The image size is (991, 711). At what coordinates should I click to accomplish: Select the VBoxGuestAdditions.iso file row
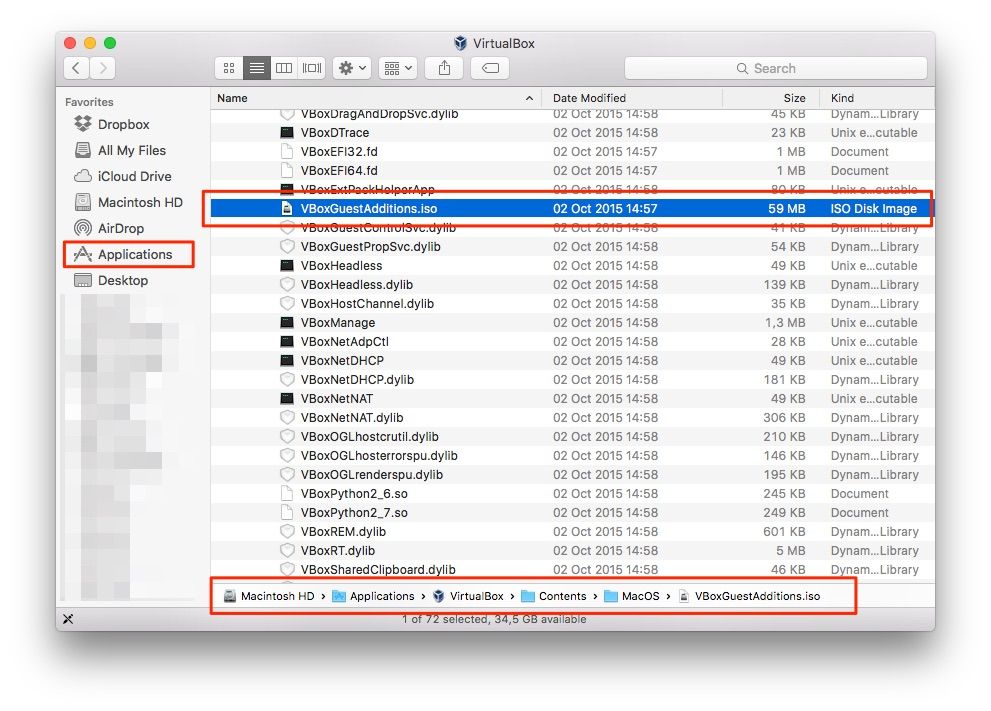(571, 209)
